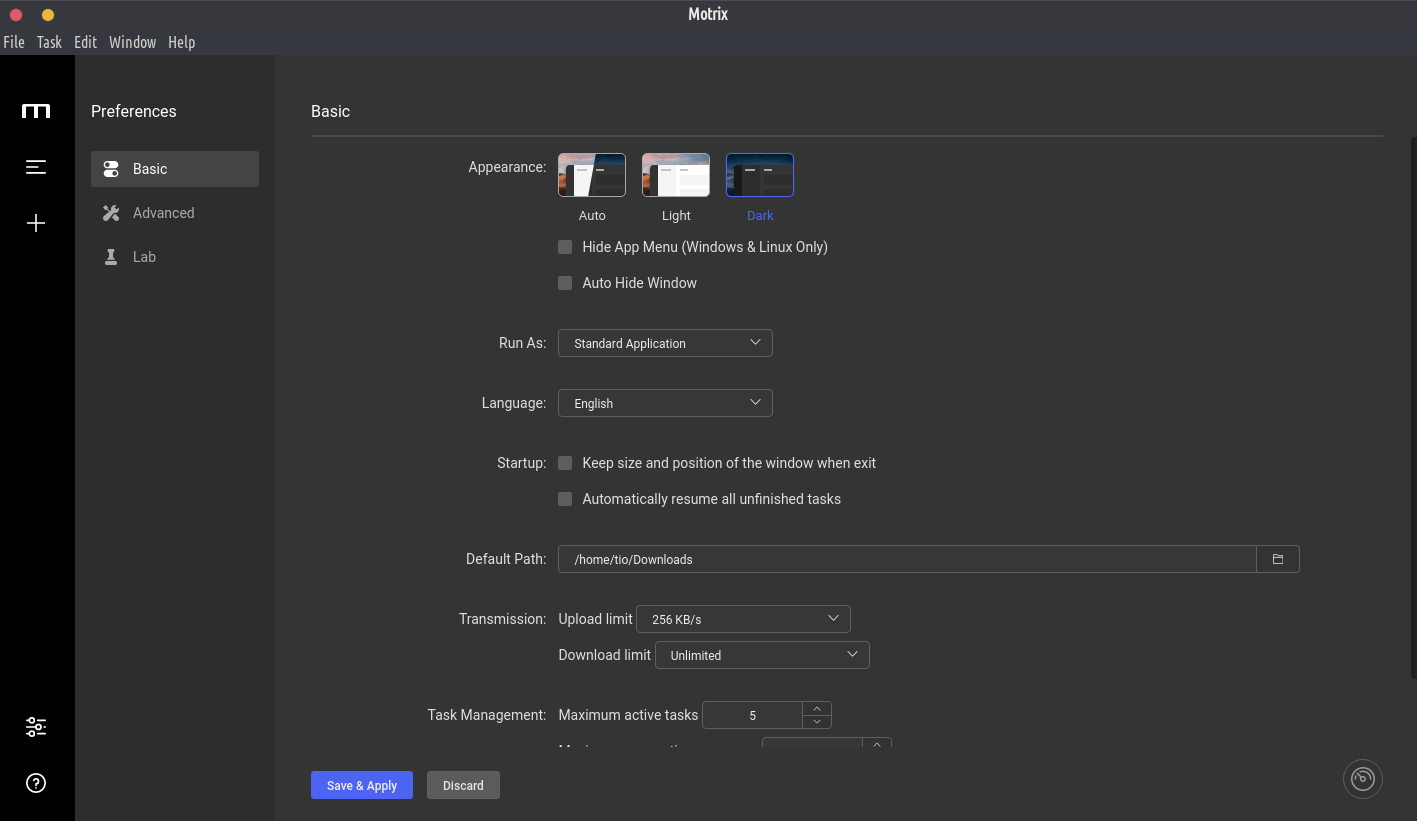Enable automatically resume all unfinished tasks
This screenshot has height=821, width=1417.
click(565, 499)
